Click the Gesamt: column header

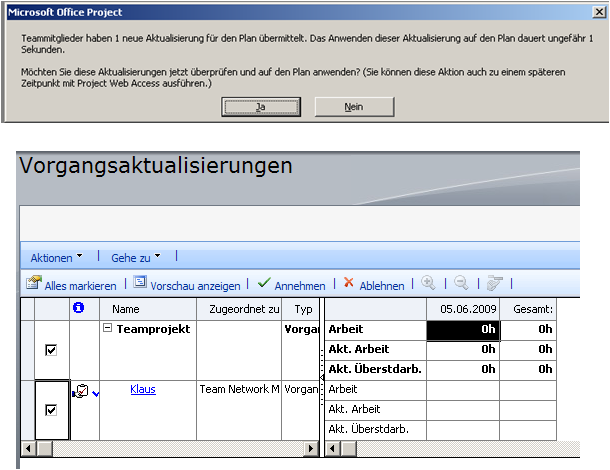(x=528, y=309)
